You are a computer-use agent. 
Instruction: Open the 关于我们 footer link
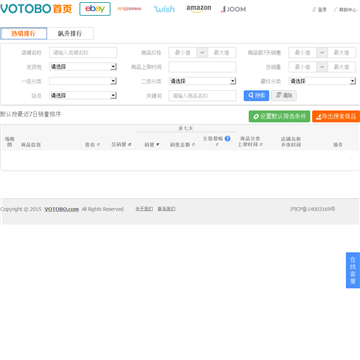point(144,209)
